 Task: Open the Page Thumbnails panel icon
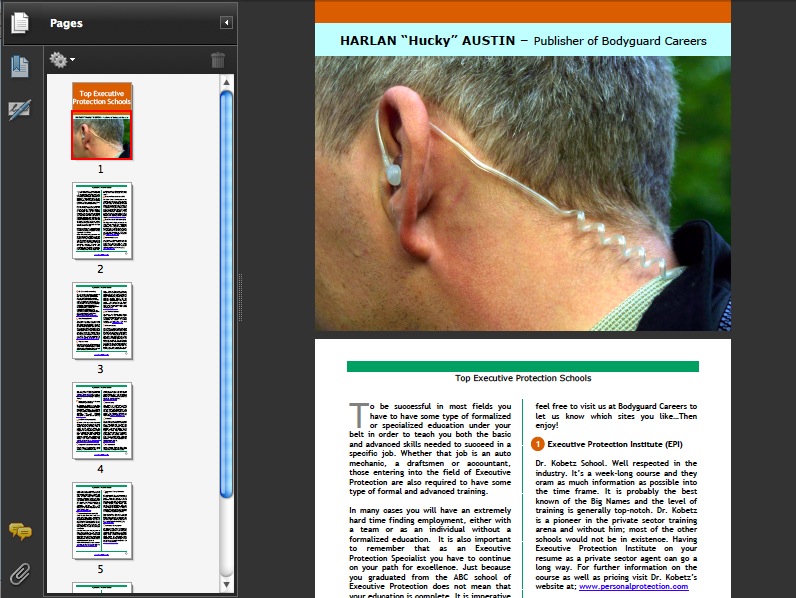pyautogui.click(x=20, y=23)
